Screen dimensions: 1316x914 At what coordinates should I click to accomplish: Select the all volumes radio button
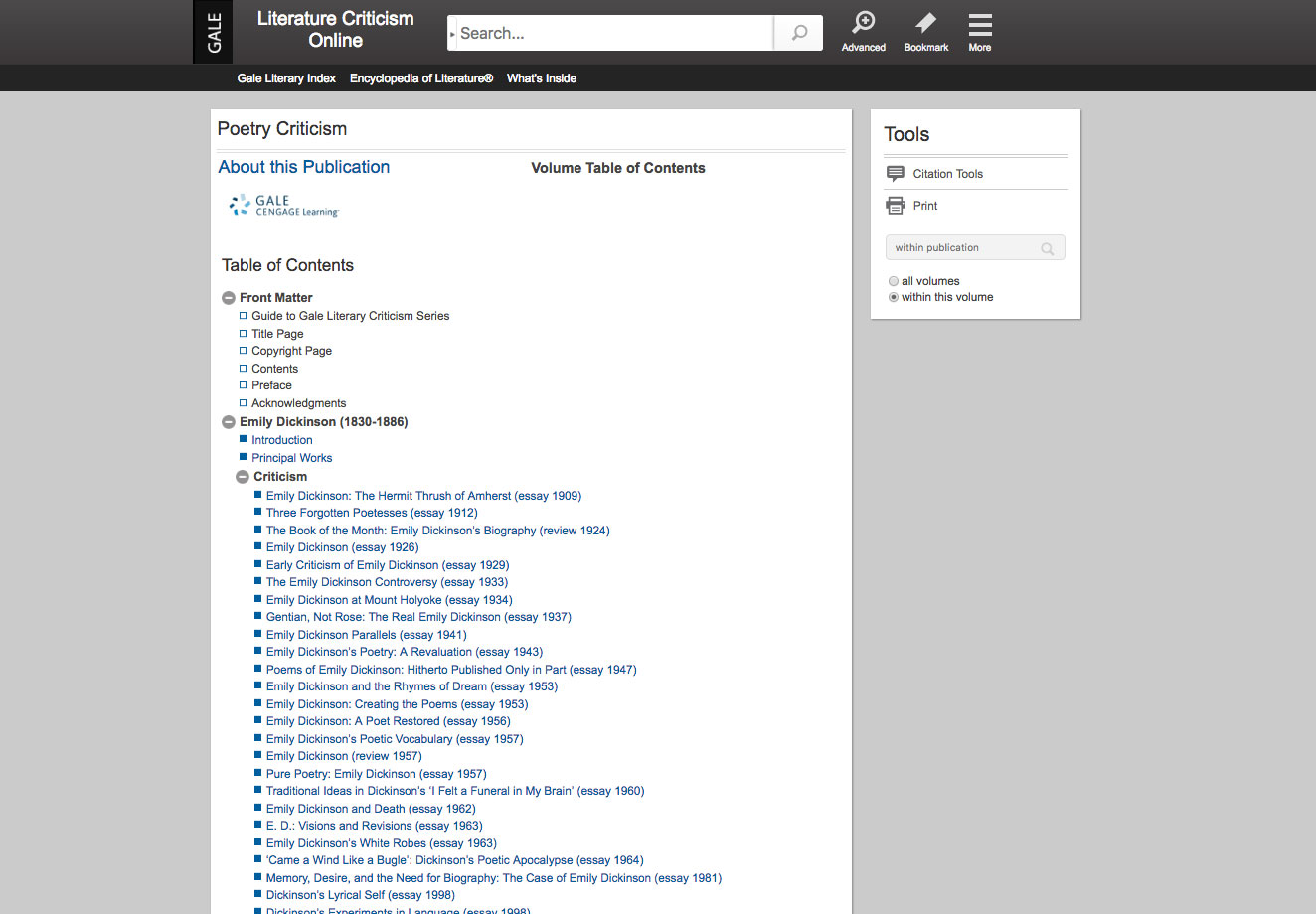pos(894,281)
